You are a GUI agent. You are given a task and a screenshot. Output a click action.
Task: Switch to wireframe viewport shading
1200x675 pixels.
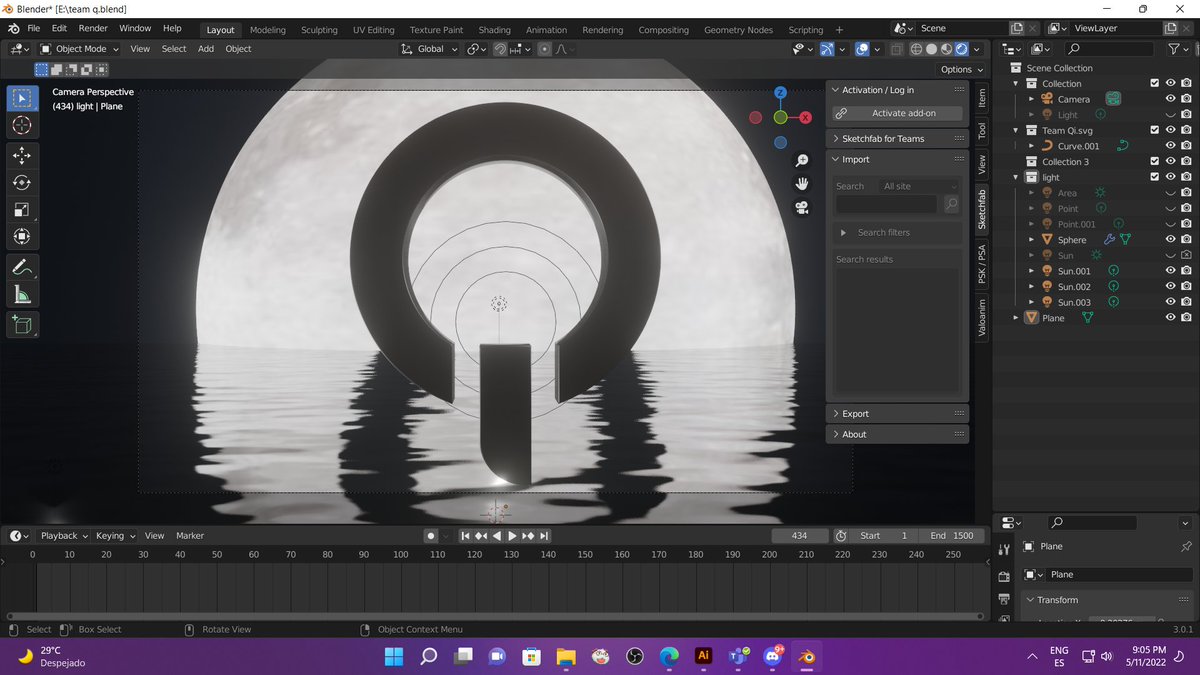click(916, 48)
